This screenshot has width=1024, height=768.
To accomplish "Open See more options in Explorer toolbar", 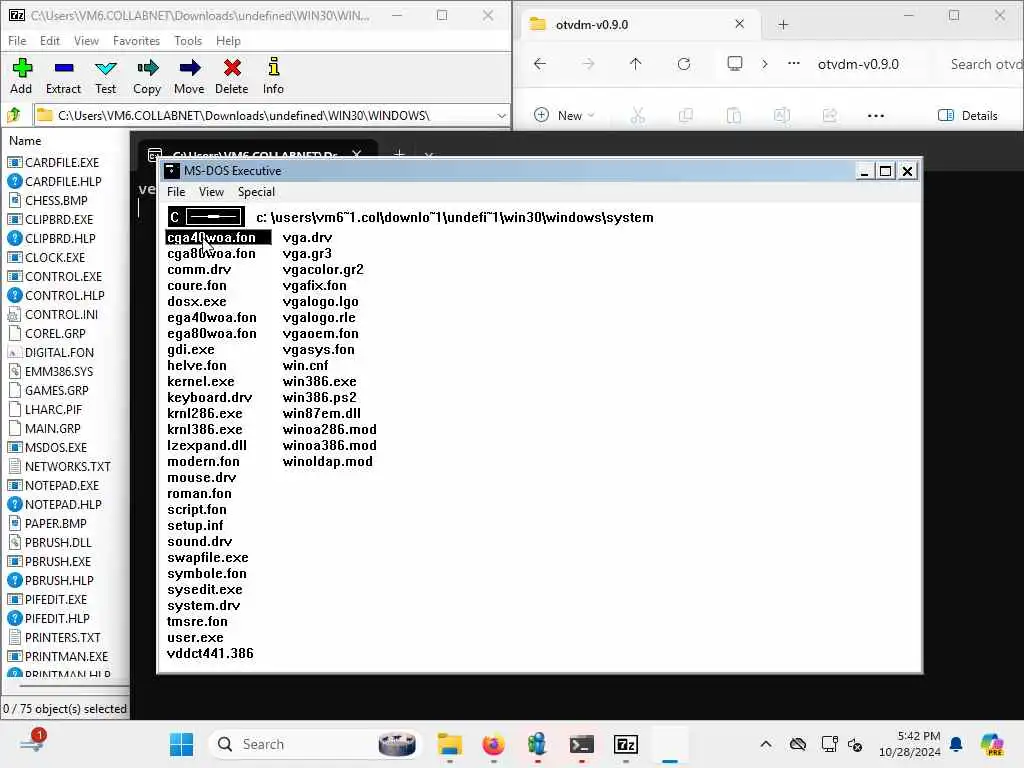I will pyautogui.click(x=876, y=116).
